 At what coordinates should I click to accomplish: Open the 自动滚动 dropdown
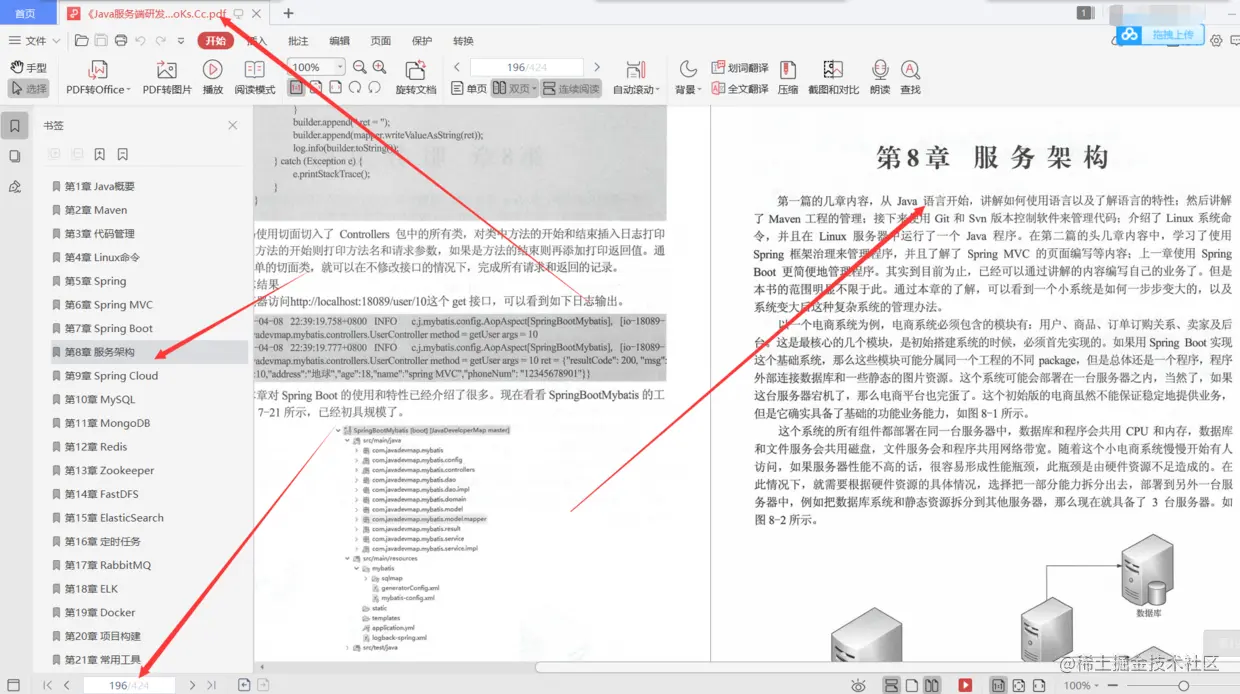point(636,78)
